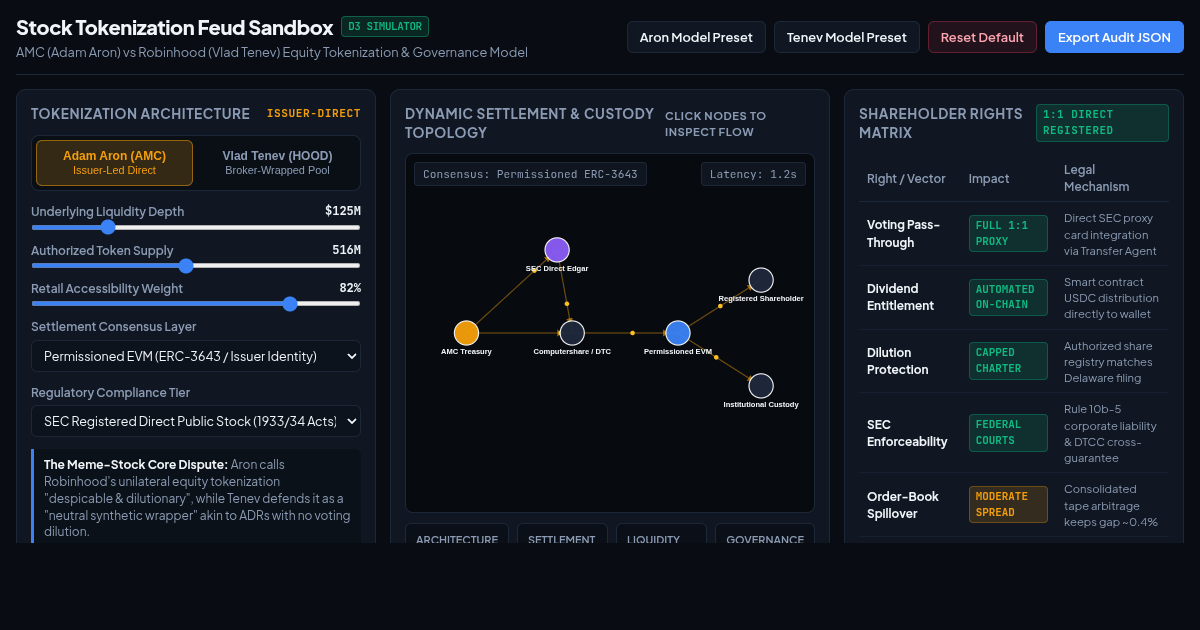
Task: Select the Voting Pass-Through row label
Action: [x=903, y=234]
